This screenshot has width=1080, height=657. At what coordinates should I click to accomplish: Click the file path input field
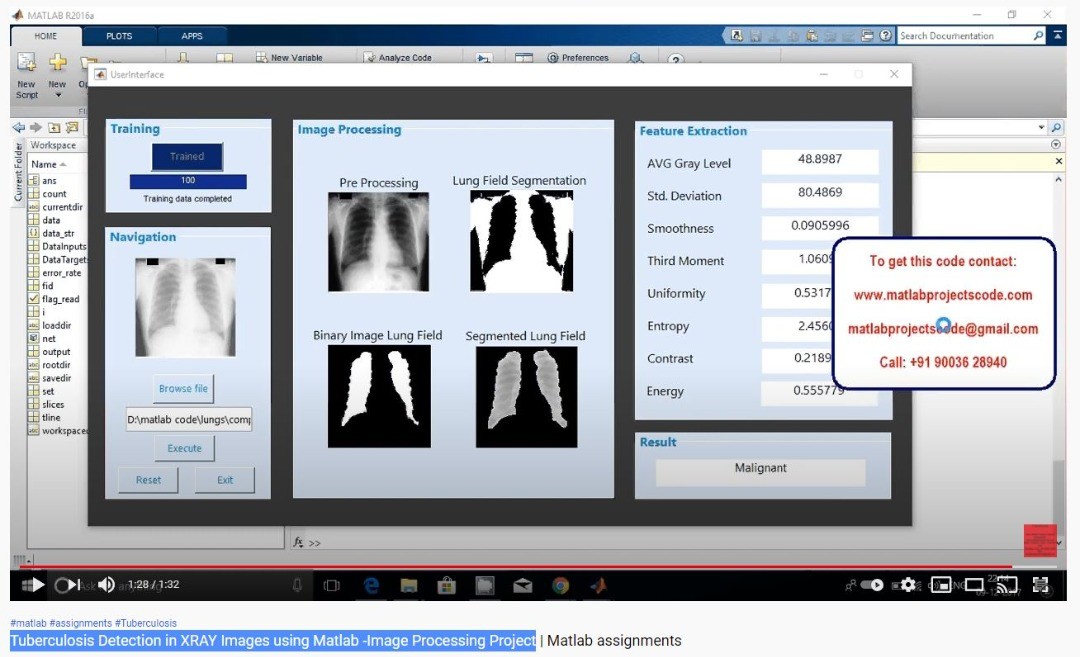(189, 419)
